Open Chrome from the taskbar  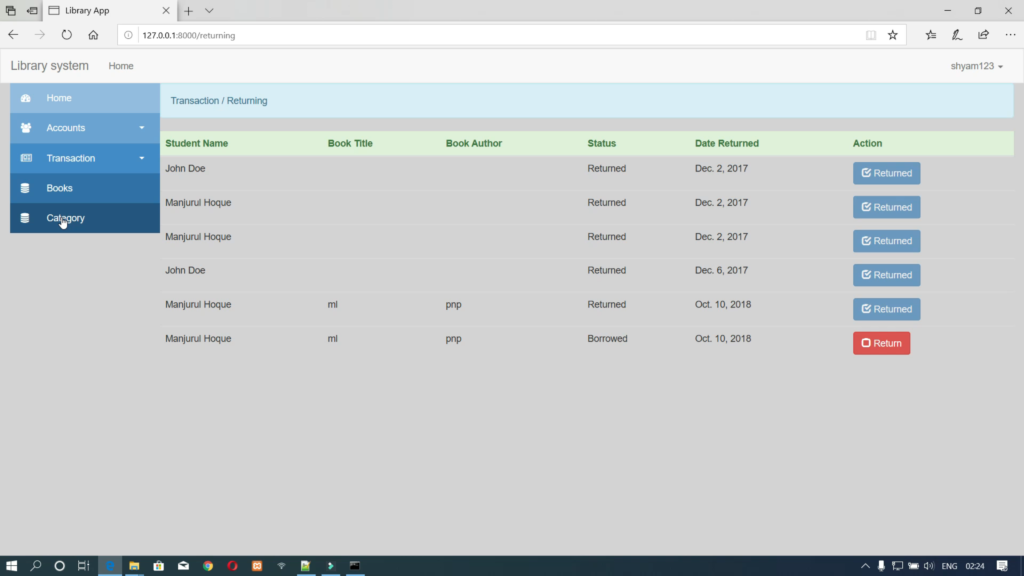coord(208,565)
